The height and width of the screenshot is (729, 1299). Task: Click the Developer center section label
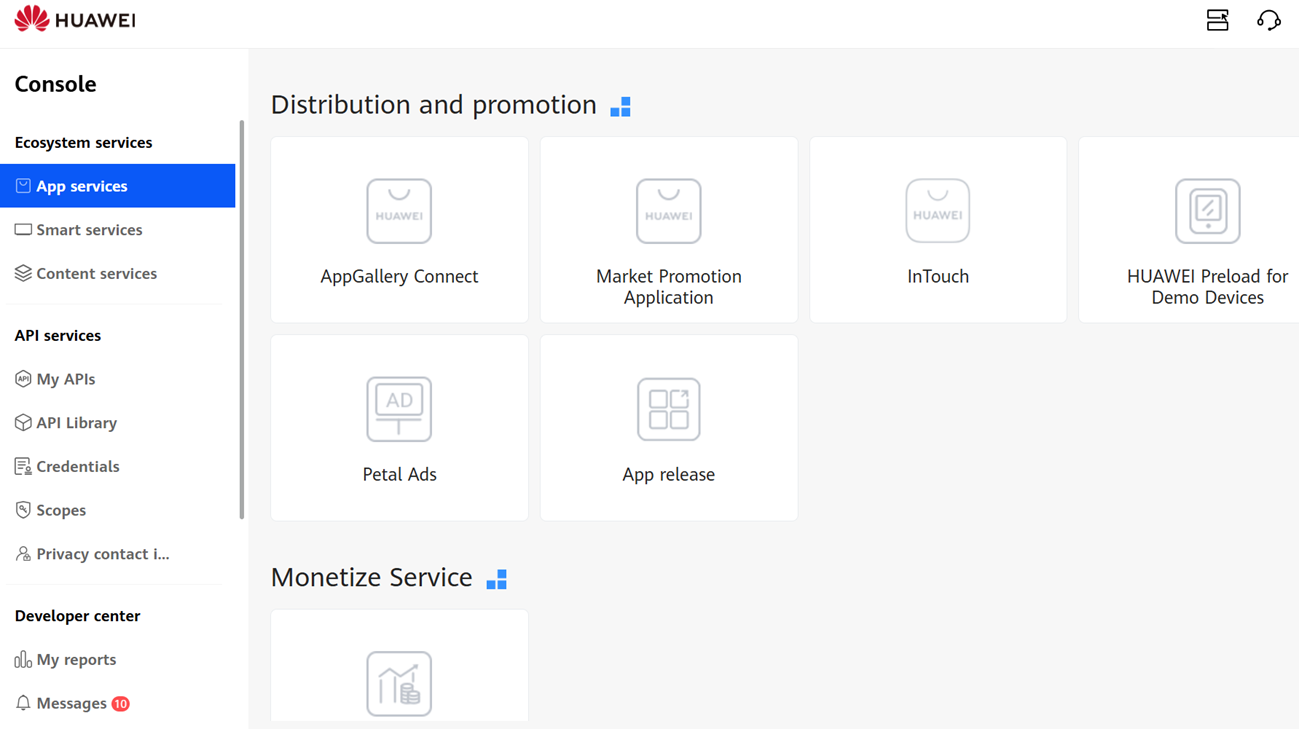point(77,616)
